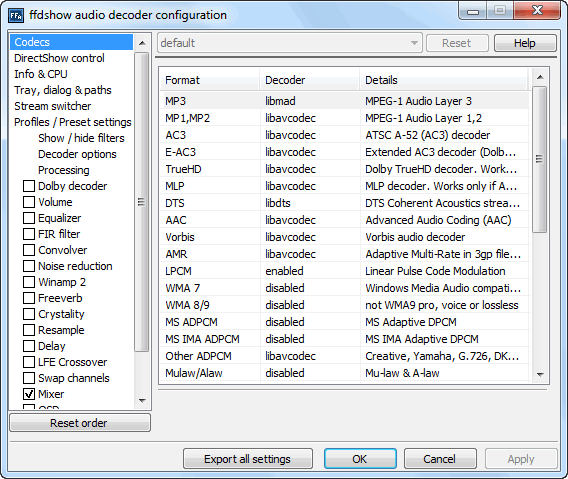Click disabled cell for Mulaw/Alaw
Viewport: 568px width, 479px height.
(x=310, y=373)
